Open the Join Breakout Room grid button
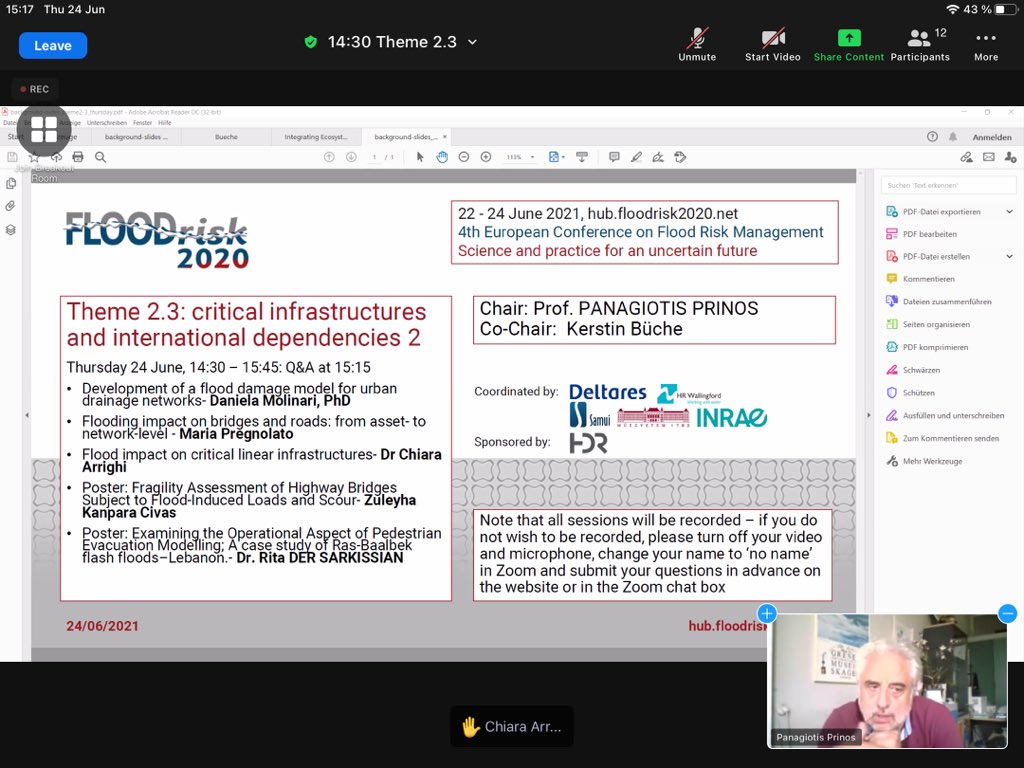1024x768 pixels. click(44, 129)
